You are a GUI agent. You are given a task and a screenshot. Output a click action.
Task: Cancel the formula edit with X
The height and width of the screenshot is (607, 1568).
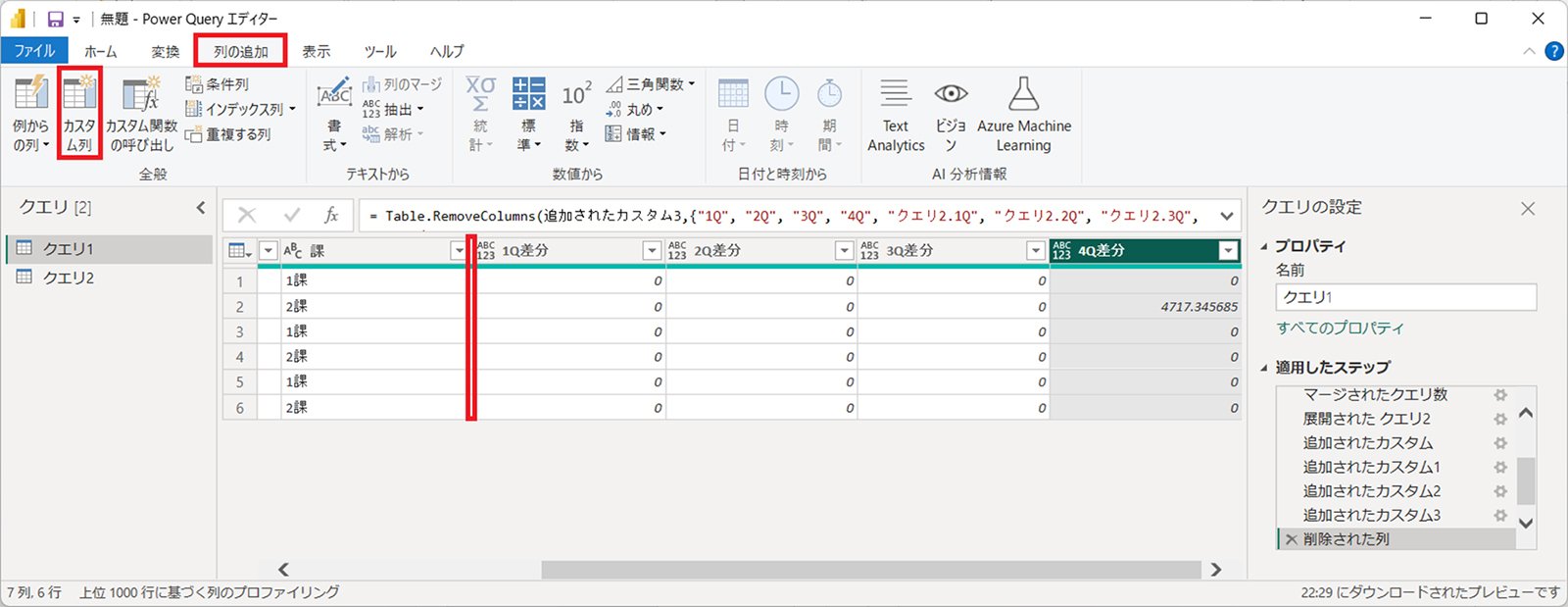pos(247,215)
